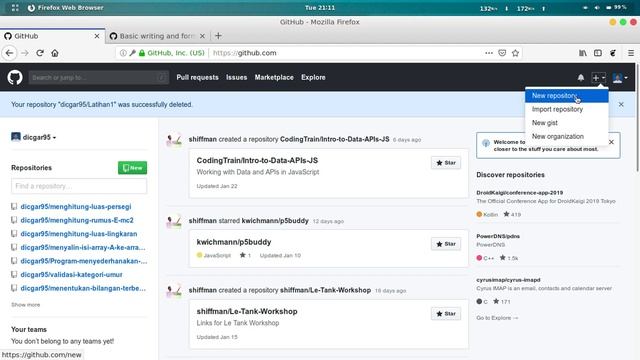Select New gist menu entry

coord(567,123)
